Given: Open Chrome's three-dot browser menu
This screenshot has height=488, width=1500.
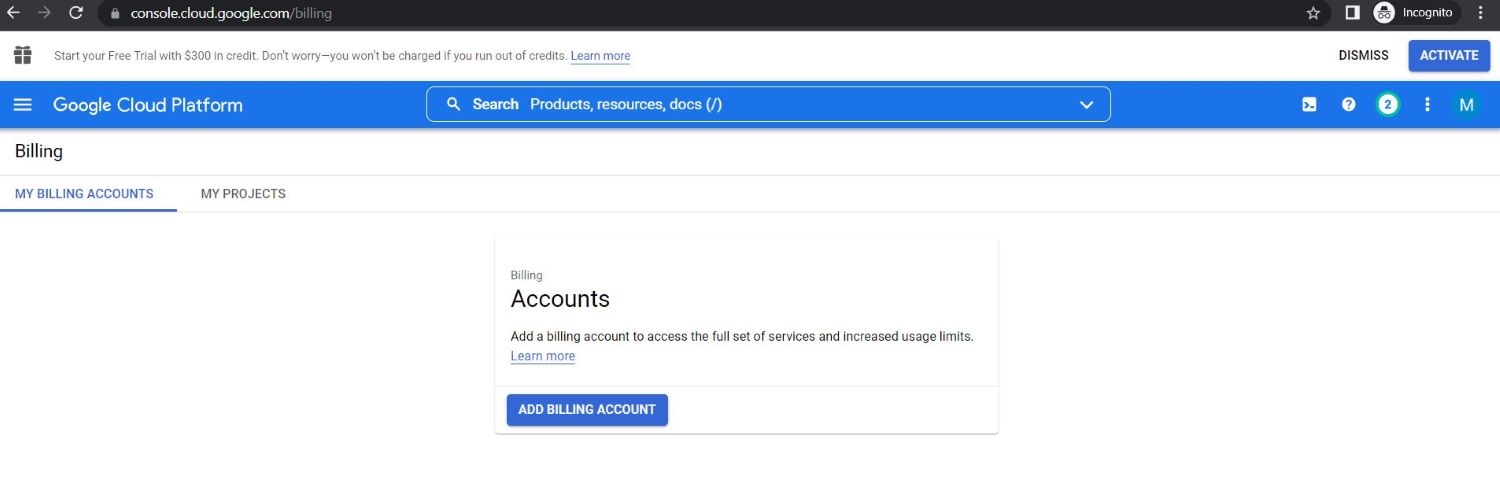Looking at the screenshot, I should (x=1481, y=13).
